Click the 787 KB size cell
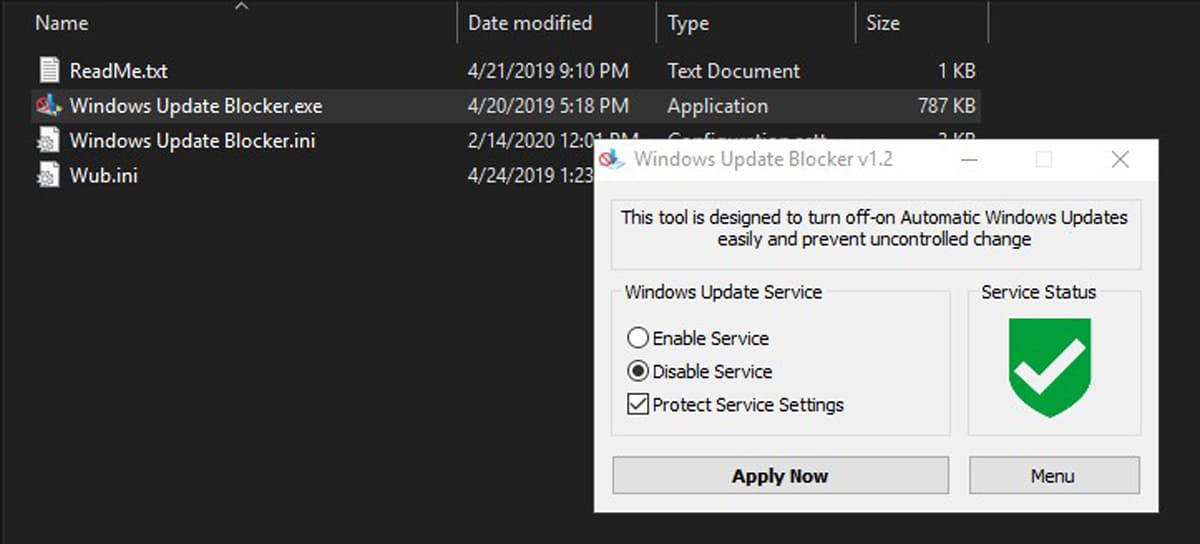 click(x=946, y=106)
